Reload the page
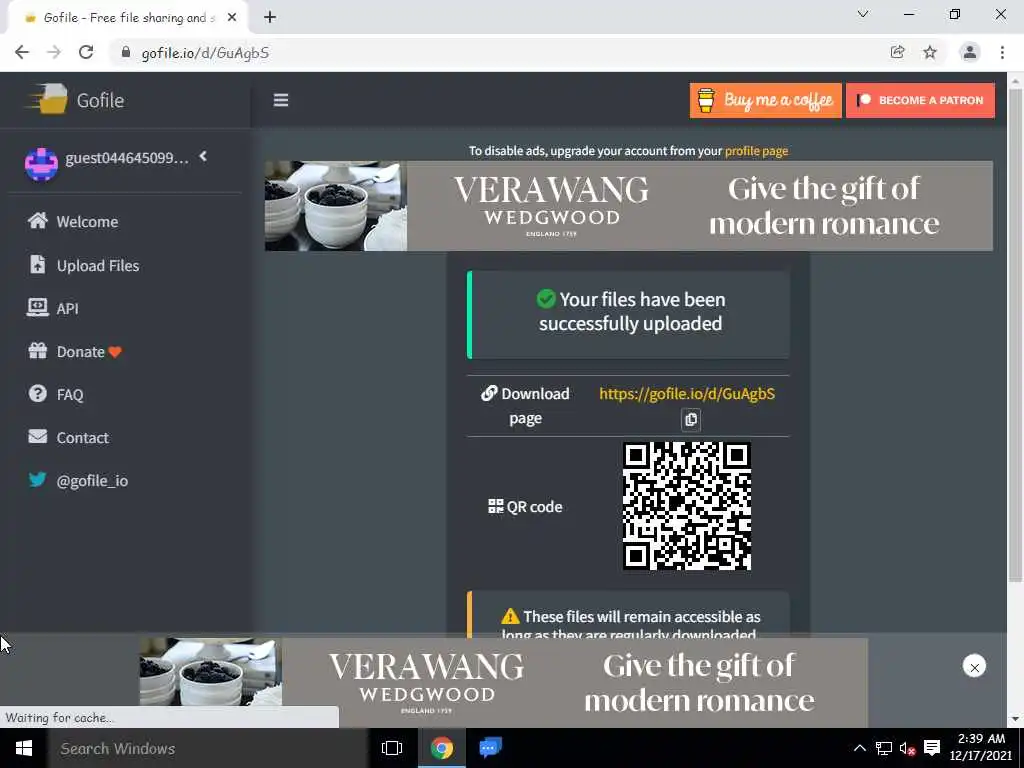 pyautogui.click(x=86, y=53)
